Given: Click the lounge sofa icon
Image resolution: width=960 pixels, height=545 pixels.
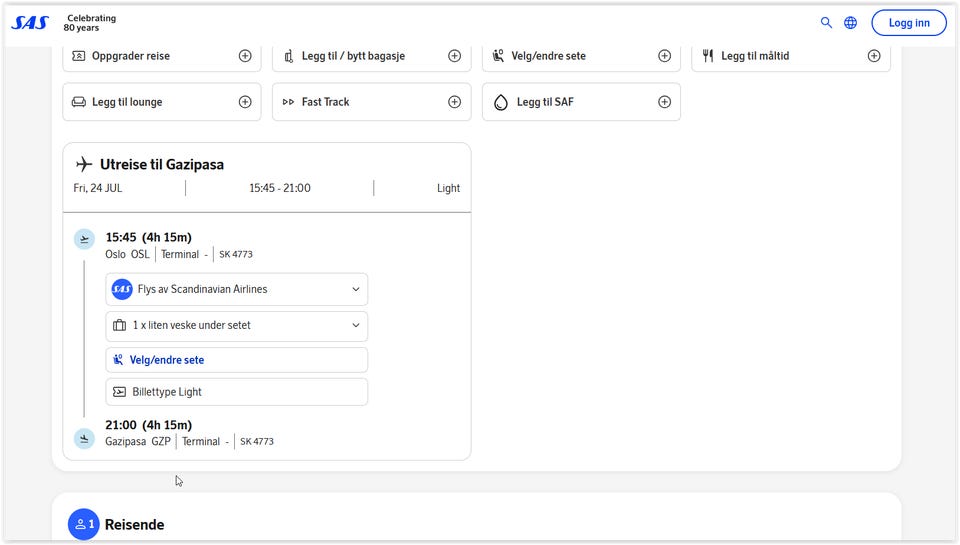Looking at the screenshot, I should point(79,102).
